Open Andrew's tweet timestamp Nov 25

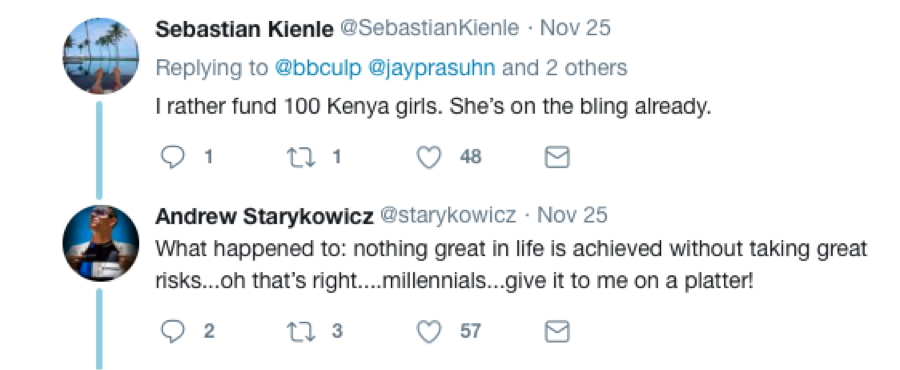[572, 216]
